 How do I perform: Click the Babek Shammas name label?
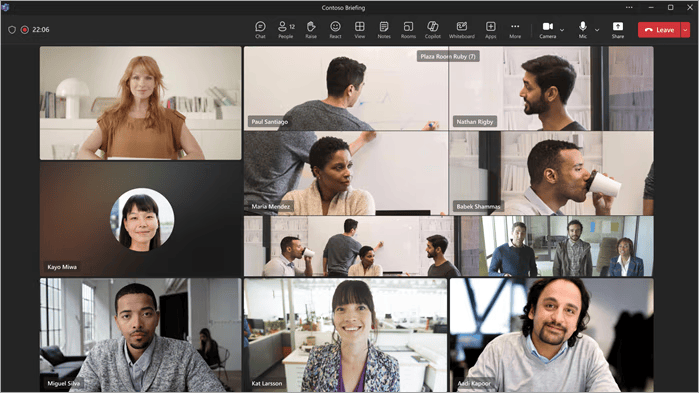pyautogui.click(x=478, y=206)
